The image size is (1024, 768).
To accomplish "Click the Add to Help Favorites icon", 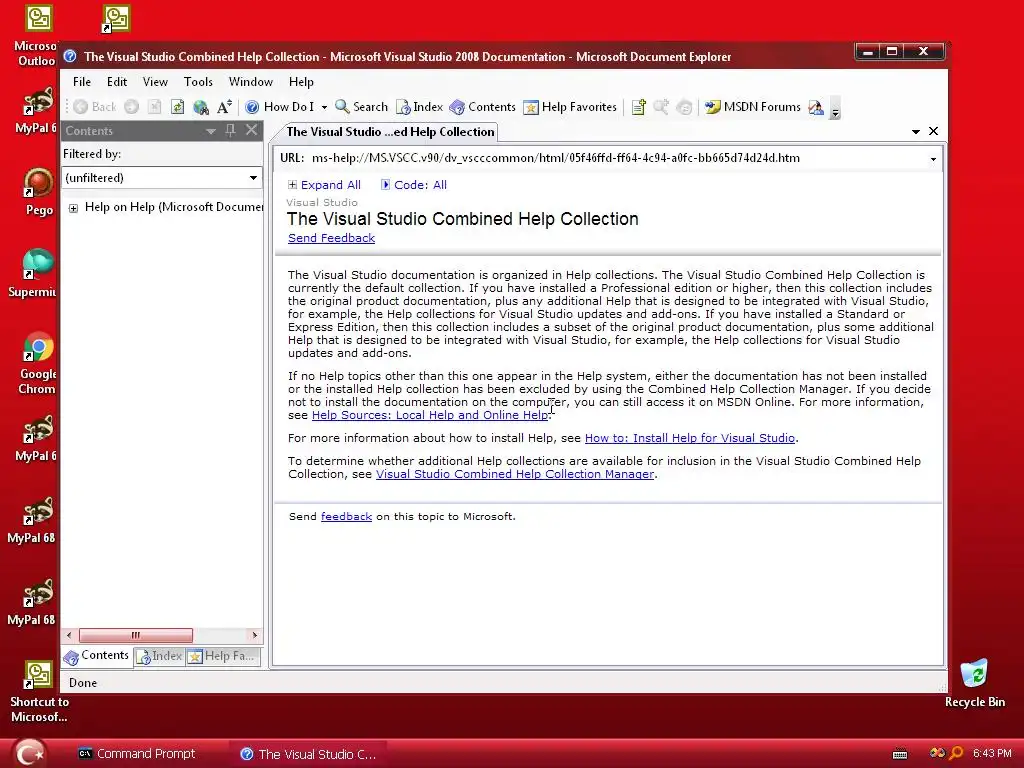I will point(638,106).
